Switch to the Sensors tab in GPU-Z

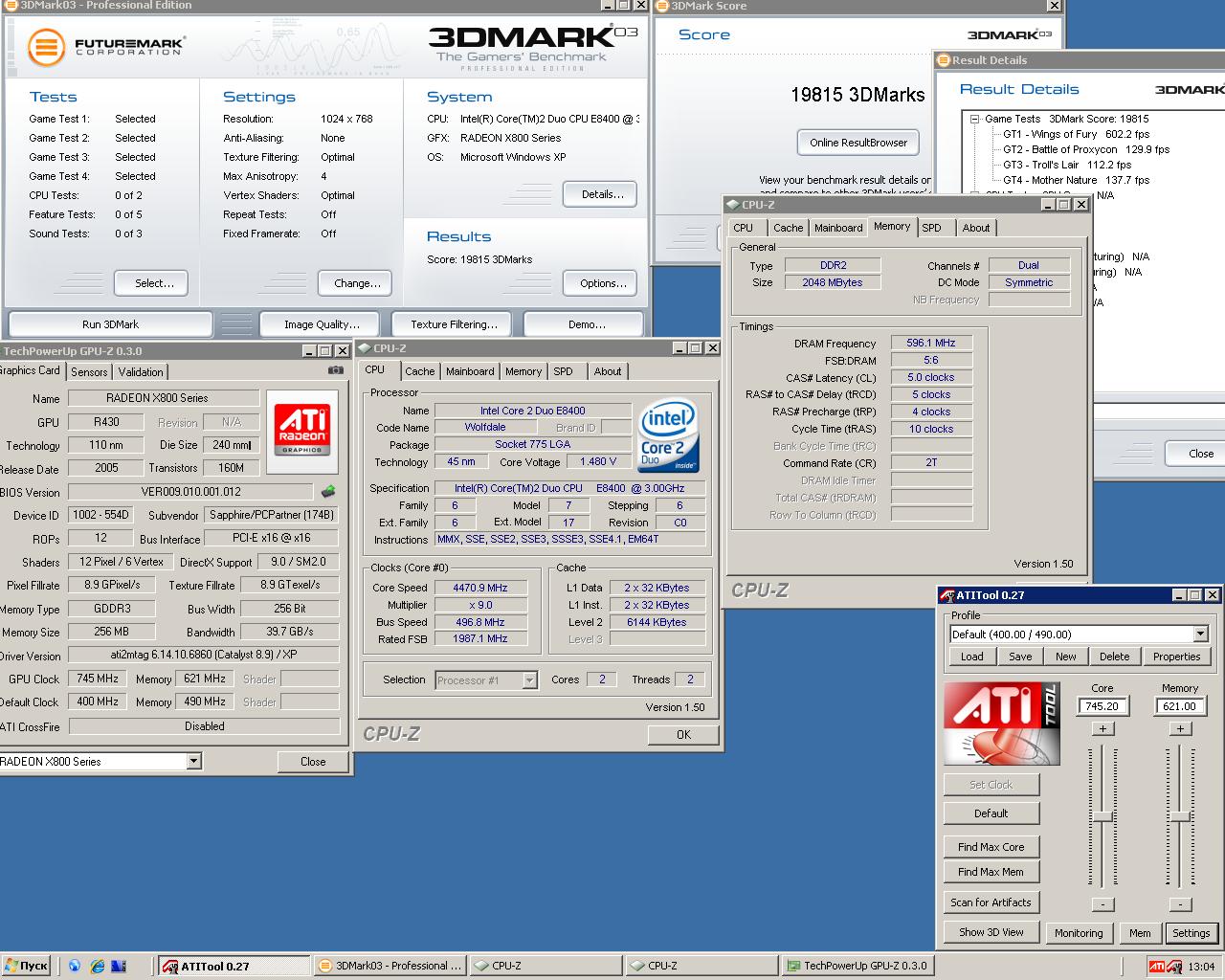point(89,371)
